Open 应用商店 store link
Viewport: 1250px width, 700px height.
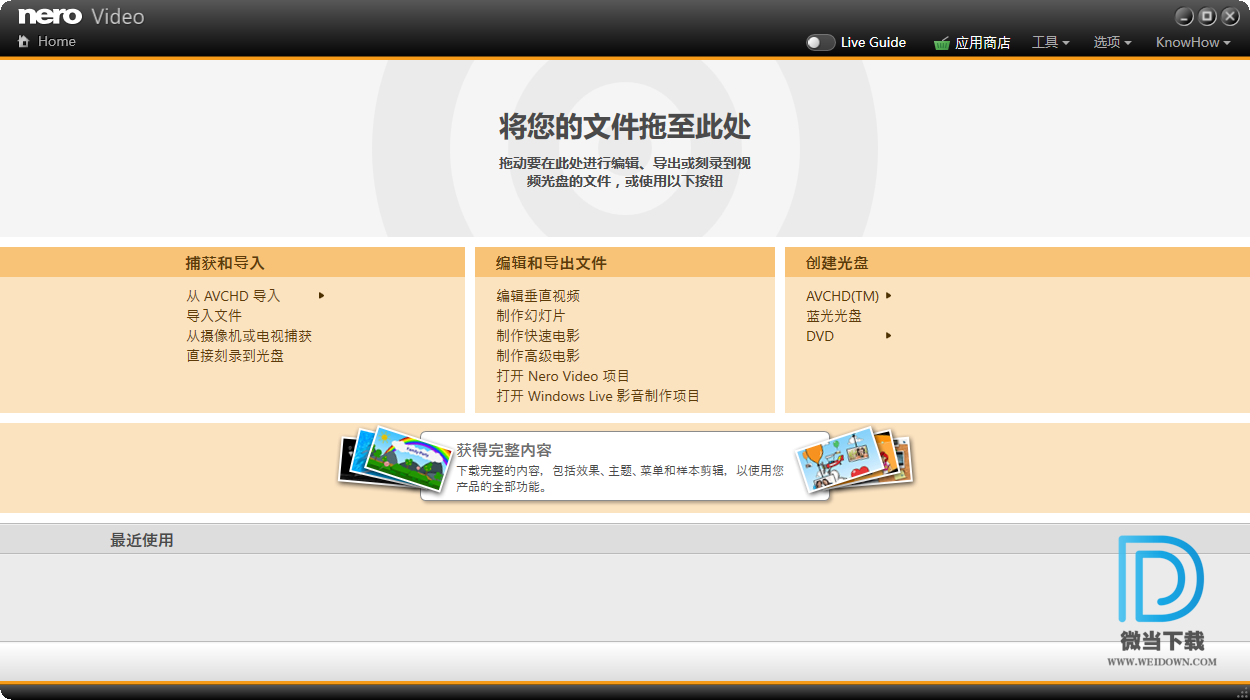click(983, 42)
